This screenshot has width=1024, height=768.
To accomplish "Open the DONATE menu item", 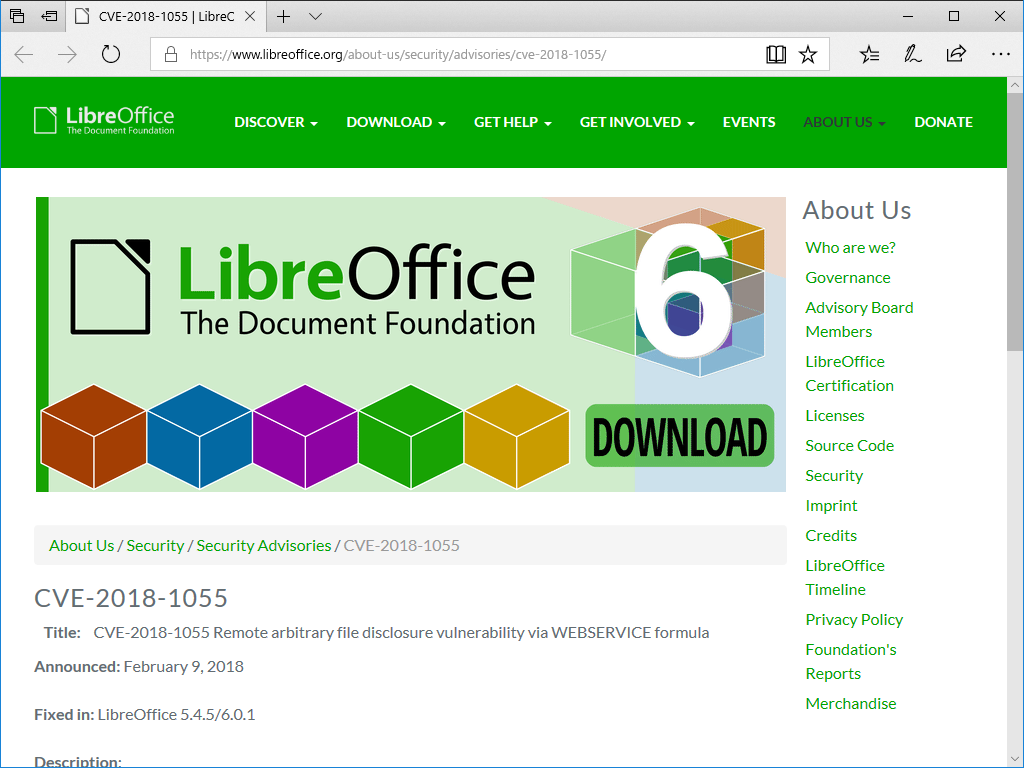I will pyautogui.click(x=943, y=122).
